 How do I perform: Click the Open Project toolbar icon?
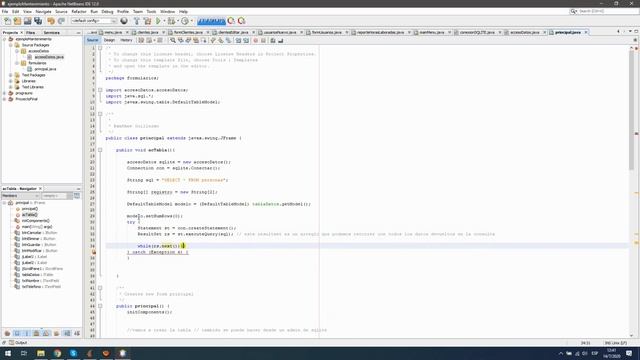tap(27, 21)
